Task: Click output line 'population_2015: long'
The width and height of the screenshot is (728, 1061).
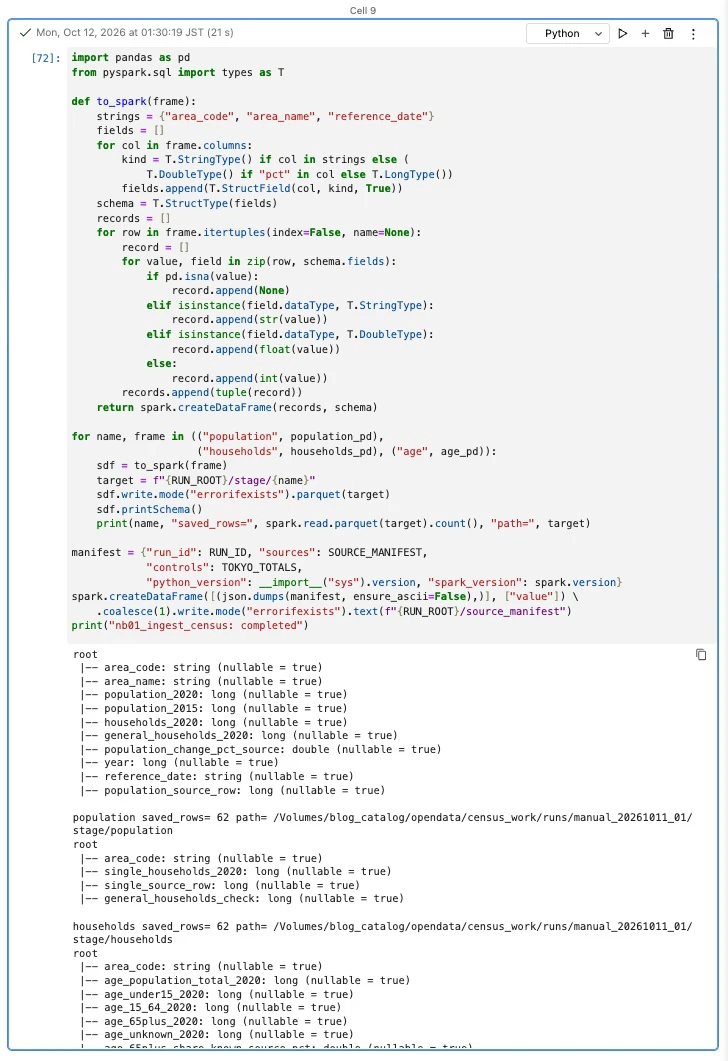Action: (x=214, y=708)
